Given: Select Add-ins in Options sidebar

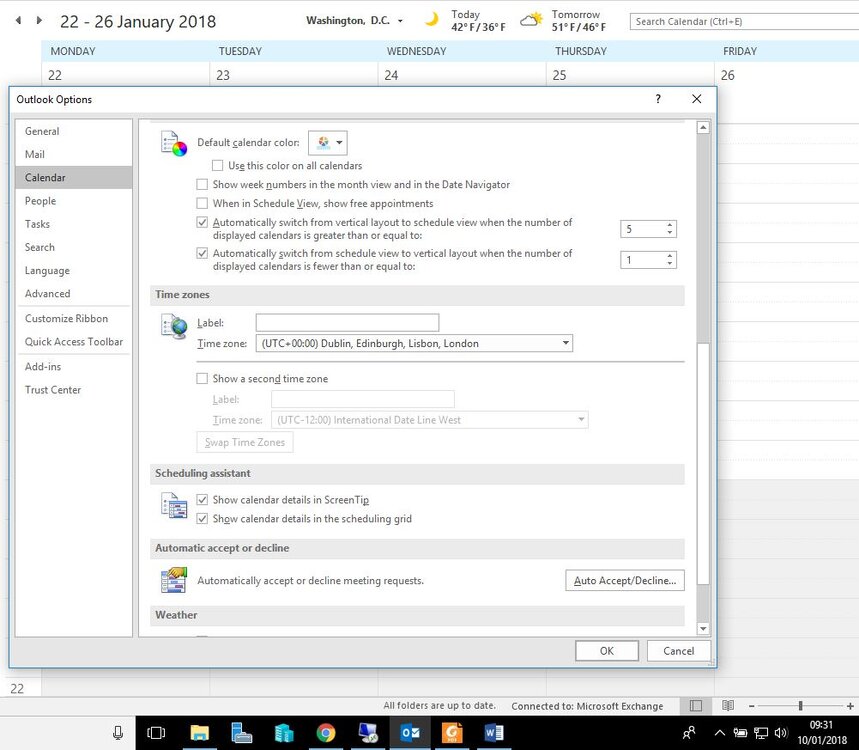Looking at the screenshot, I should (x=74, y=367).
